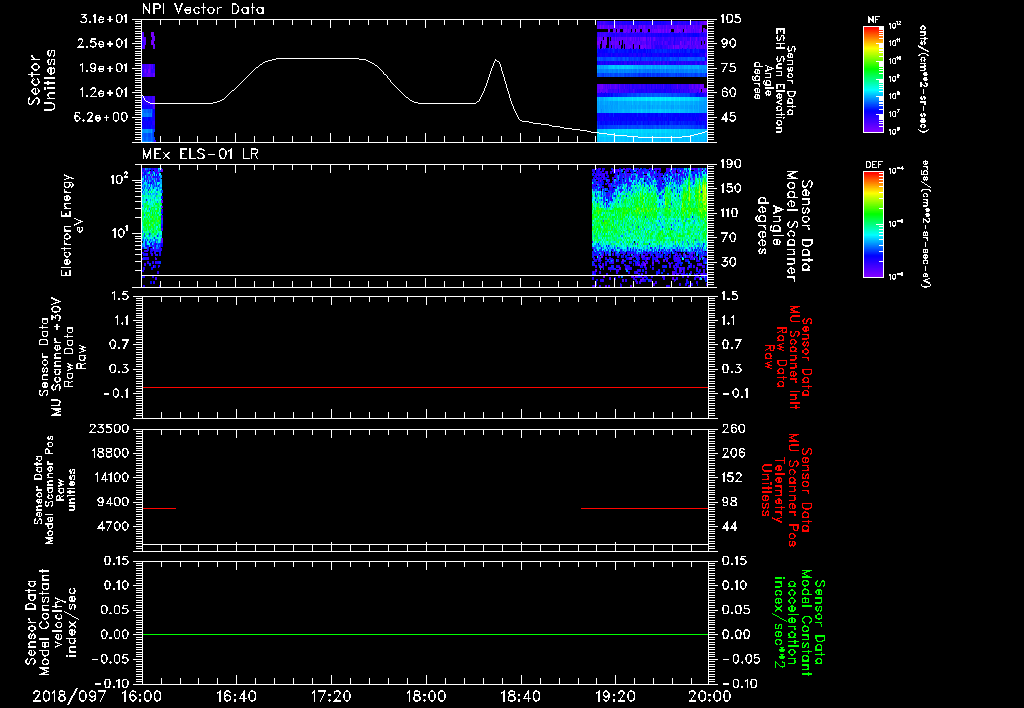
Task: Click the "30" scanner angle tick value
Action: point(728,263)
